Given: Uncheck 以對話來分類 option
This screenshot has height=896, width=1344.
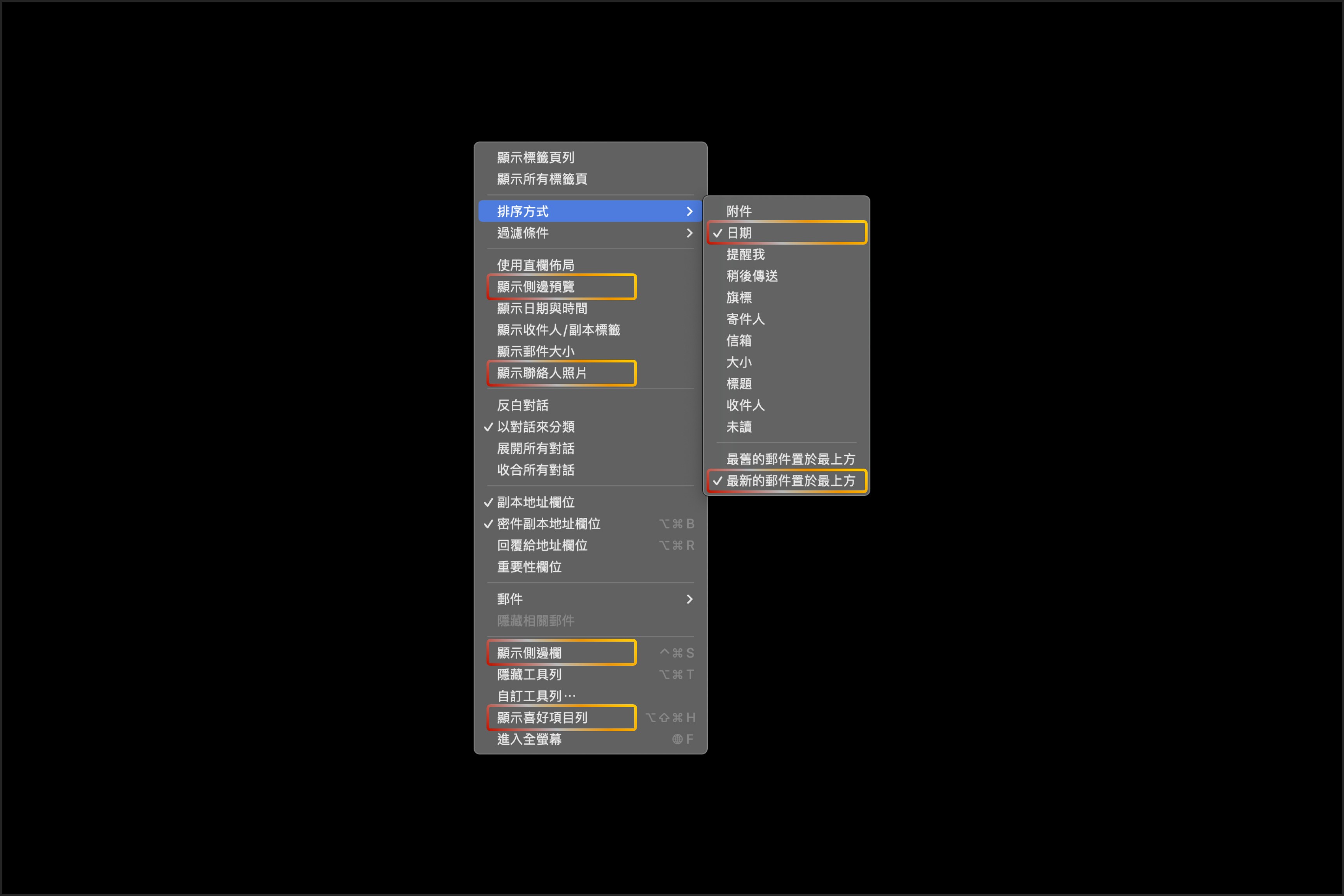Looking at the screenshot, I should pyautogui.click(x=535, y=427).
